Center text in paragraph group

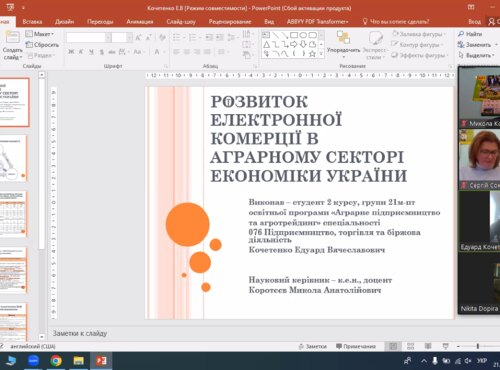coord(187,52)
